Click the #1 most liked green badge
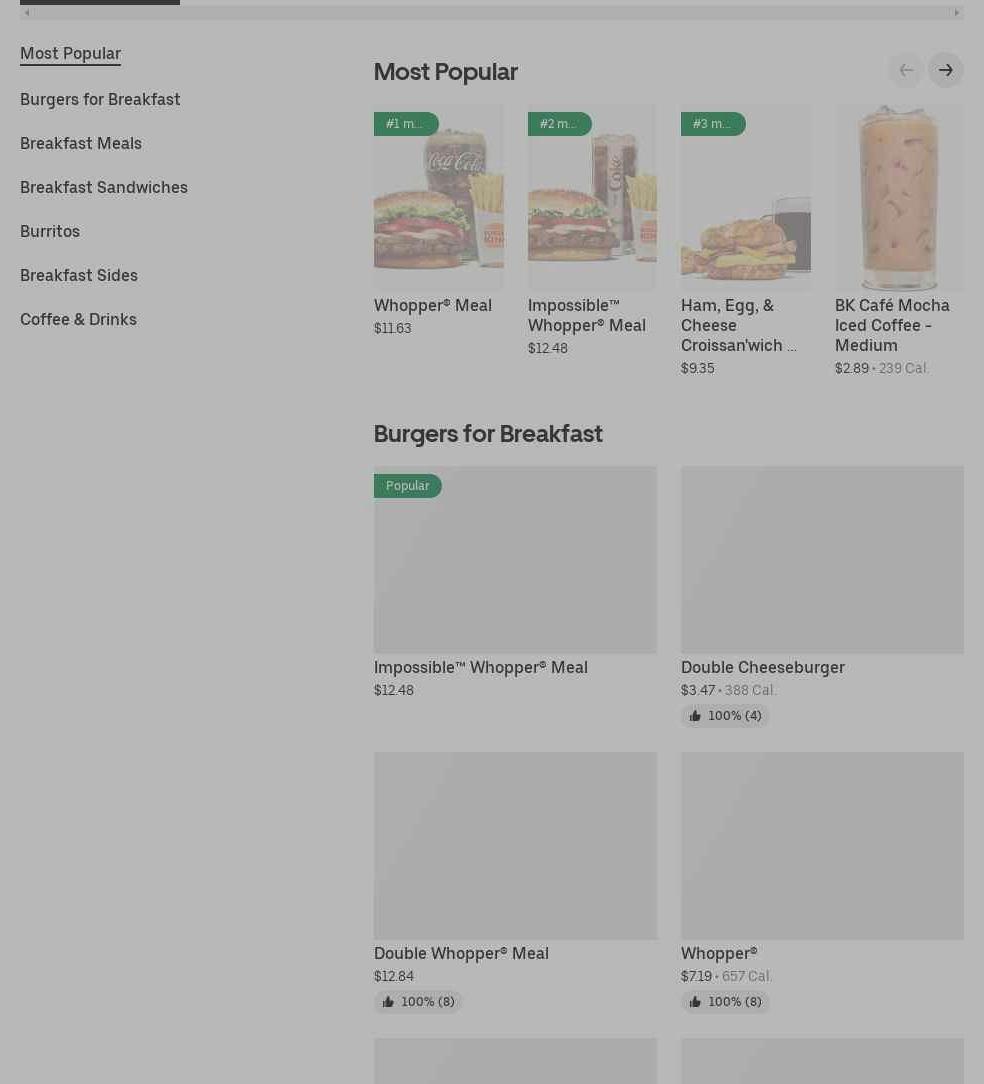The image size is (984, 1084). pos(406,124)
